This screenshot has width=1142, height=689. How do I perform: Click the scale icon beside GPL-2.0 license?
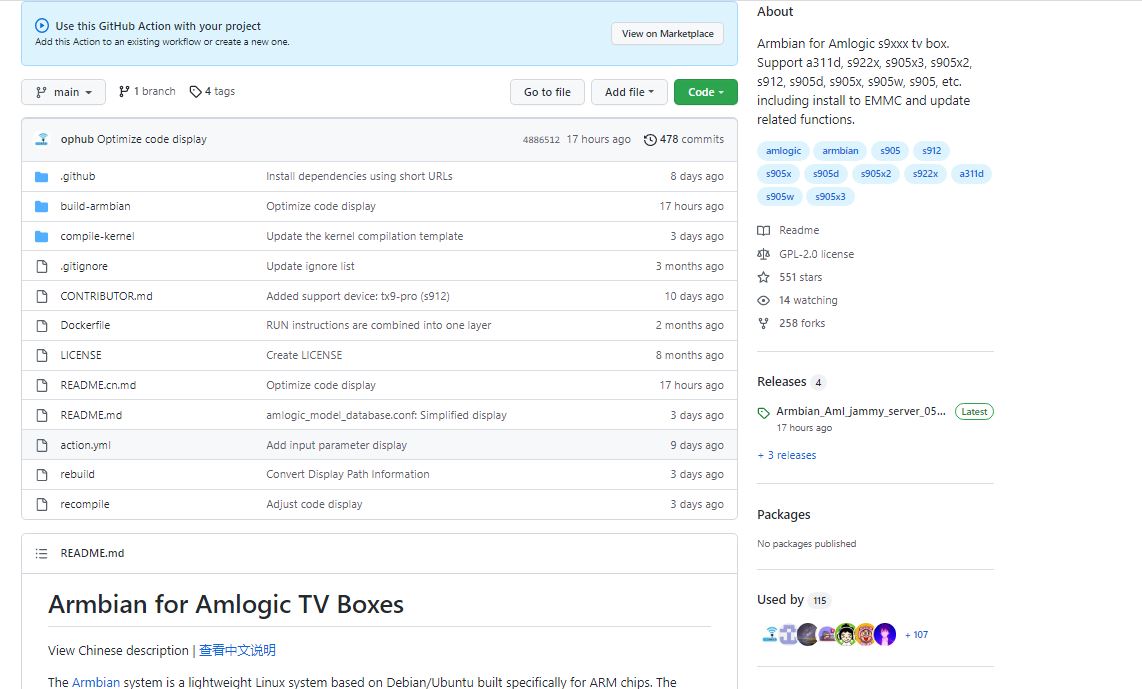[763, 254]
